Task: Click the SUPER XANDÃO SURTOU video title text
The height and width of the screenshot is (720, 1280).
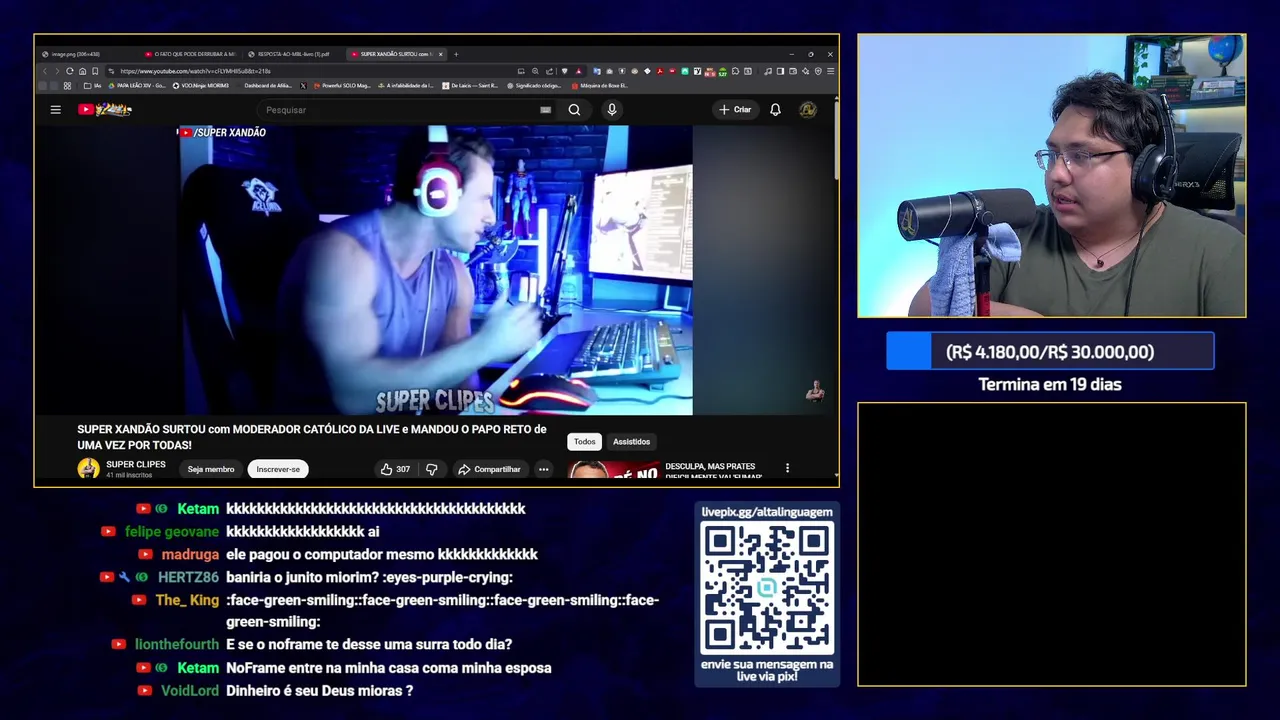Action: (312, 437)
